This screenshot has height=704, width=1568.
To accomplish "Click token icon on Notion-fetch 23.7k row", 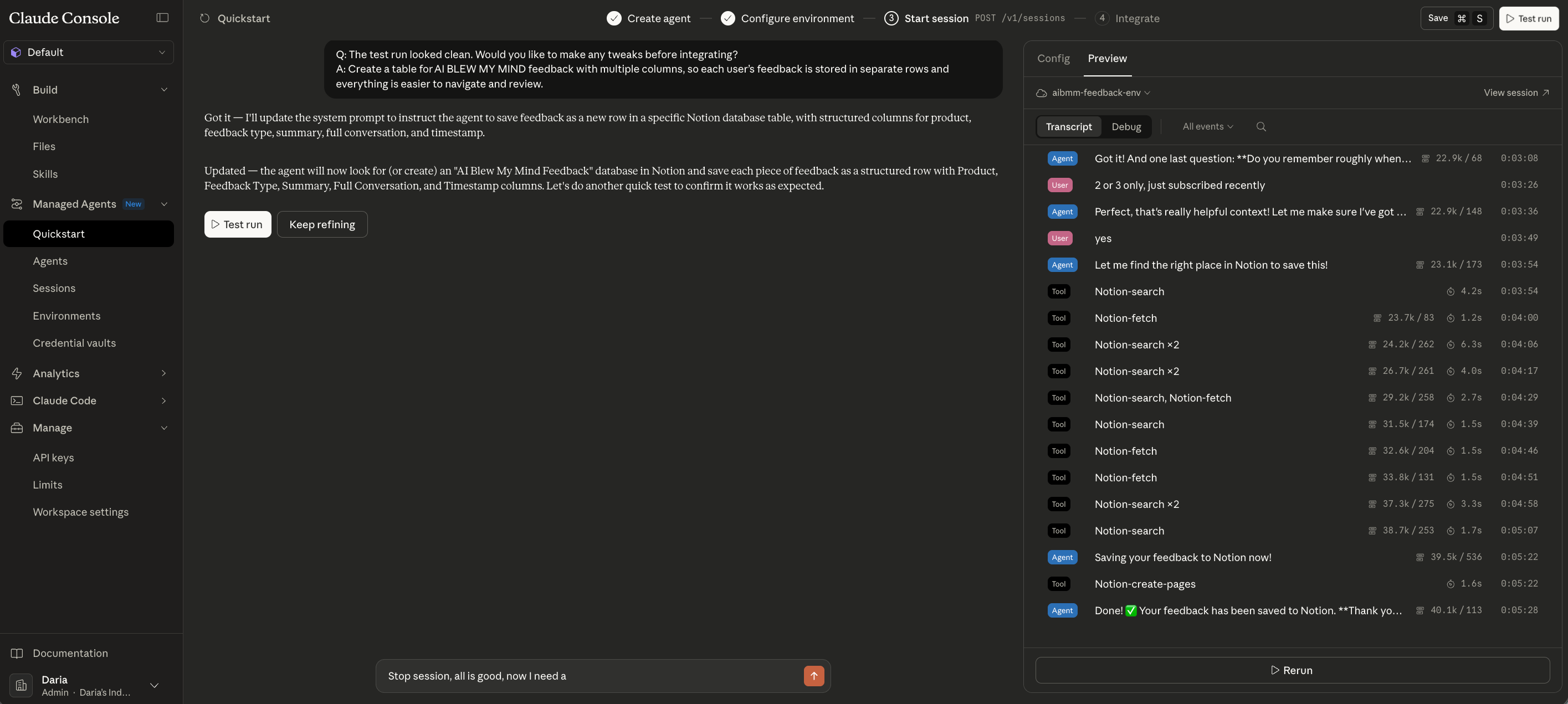I will click(x=1377, y=318).
